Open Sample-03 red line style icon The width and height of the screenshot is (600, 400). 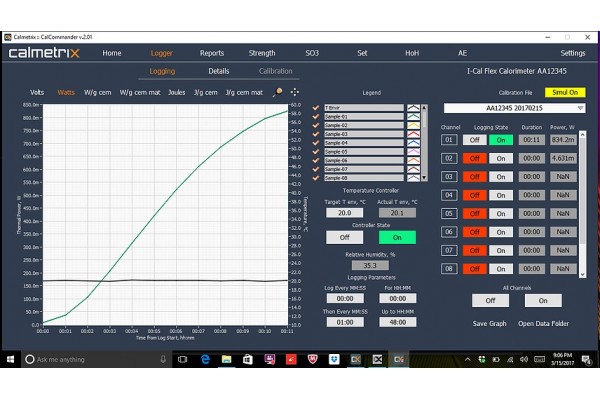point(413,134)
